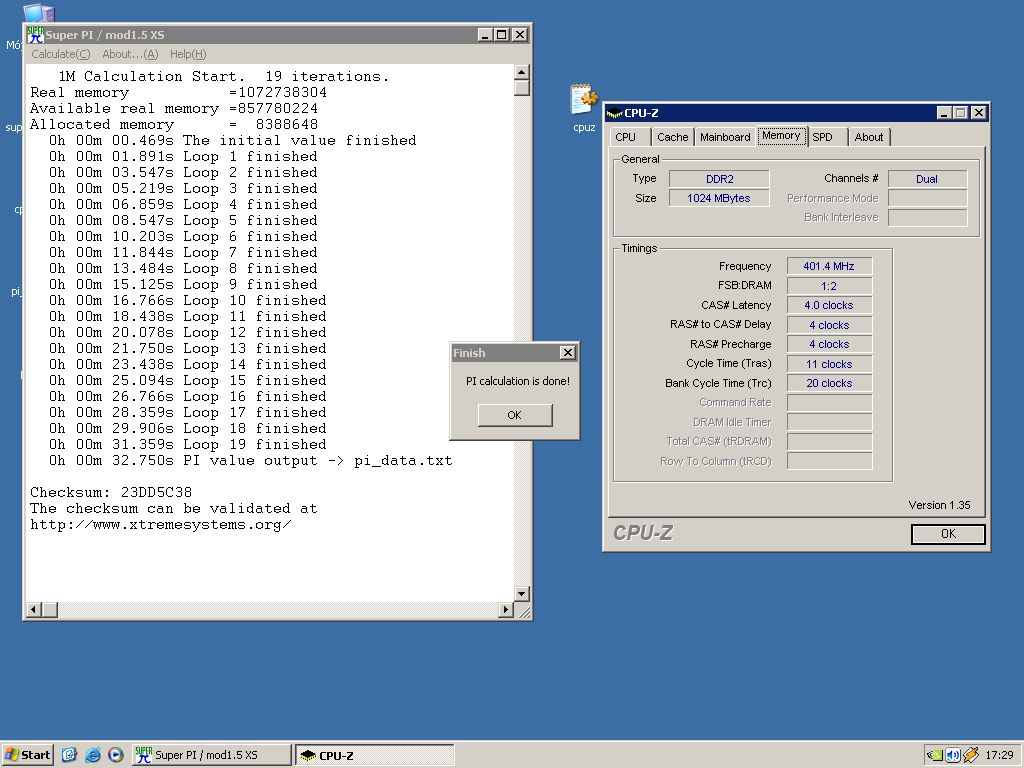The image size is (1024, 768).
Task: Click the CPU-Z title bar chip icon
Action: point(615,113)
